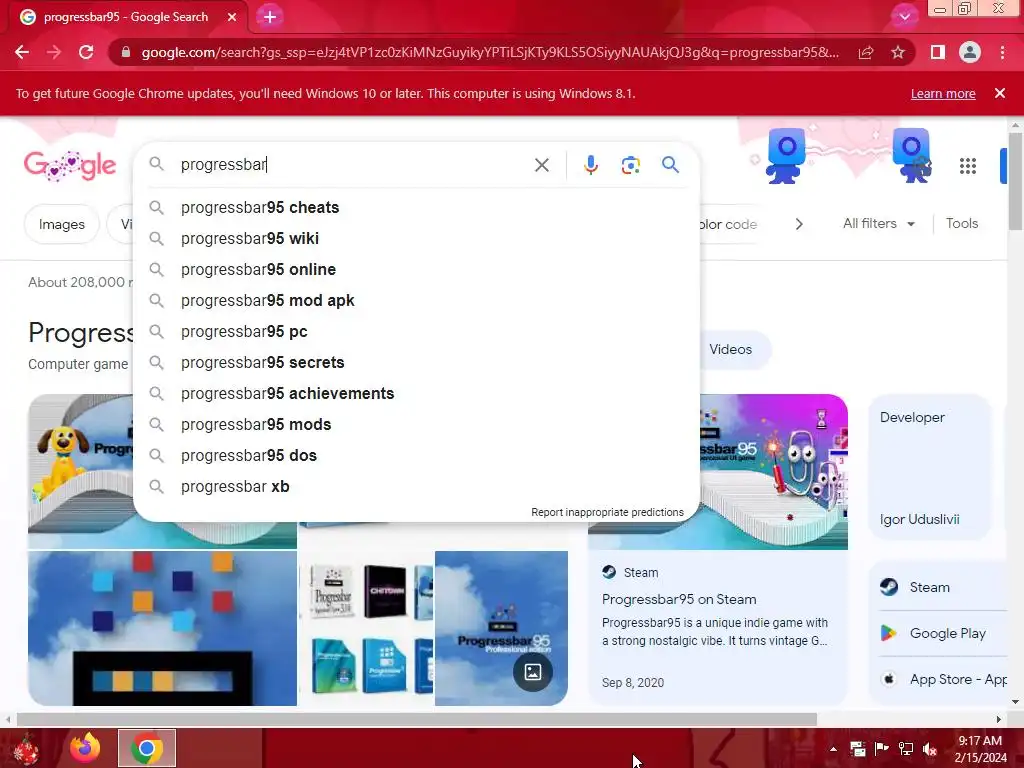Click the scrollbar down arrow
The width and height of the screenshot is (1024, 768).
click(x=1015, y=702)
